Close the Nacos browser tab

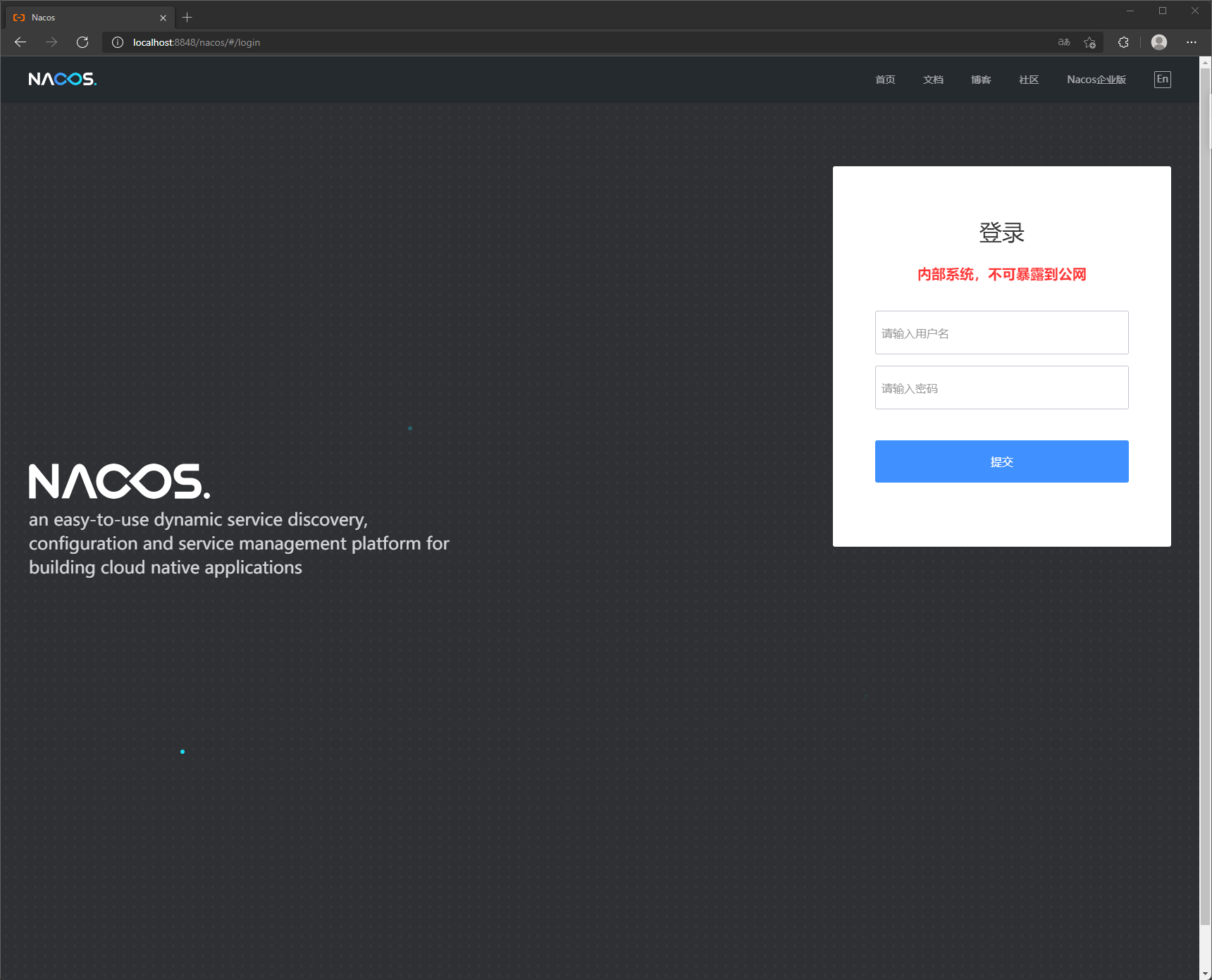coord(163,18)
